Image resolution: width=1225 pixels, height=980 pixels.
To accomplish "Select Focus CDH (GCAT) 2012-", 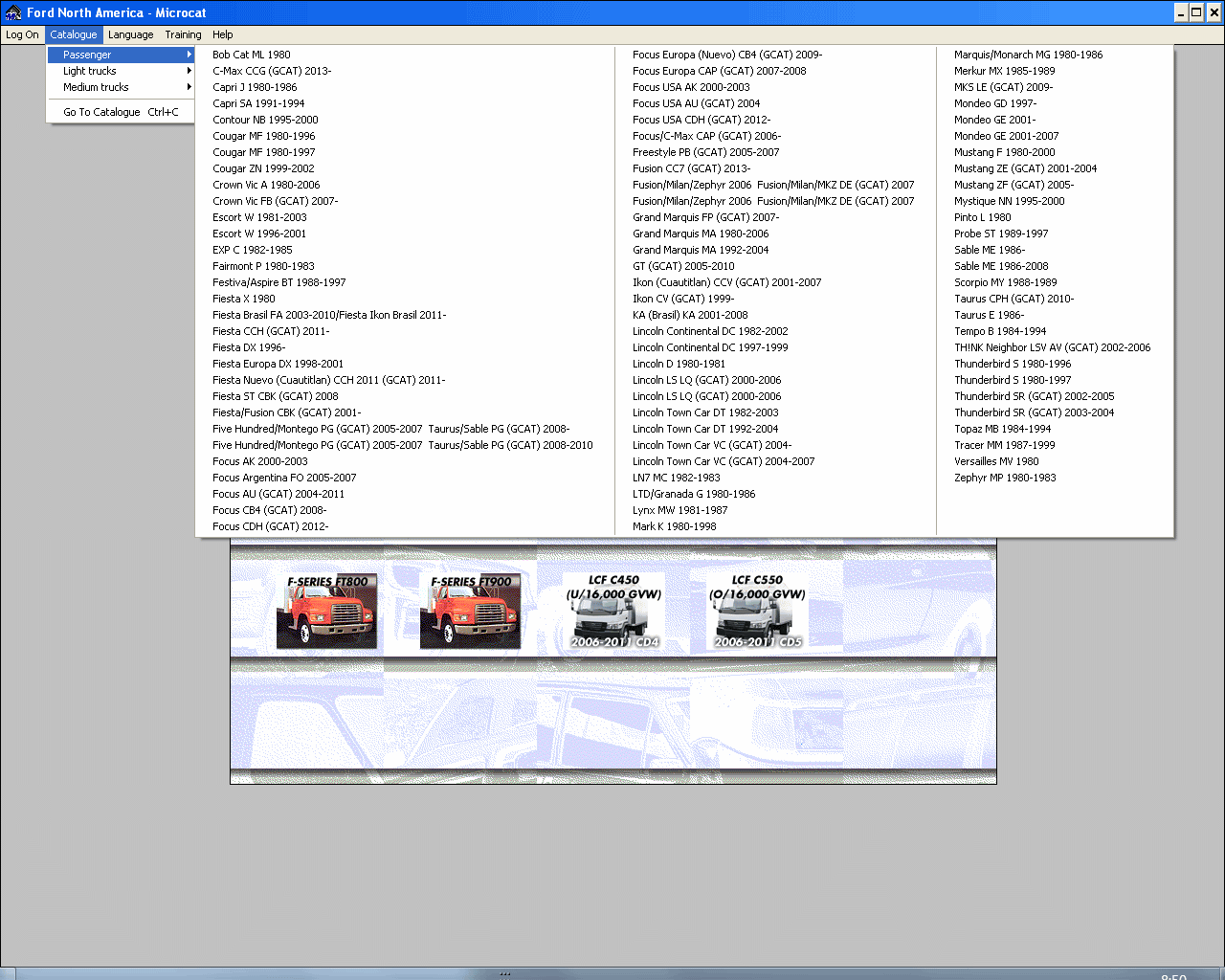I will (271, 526).
